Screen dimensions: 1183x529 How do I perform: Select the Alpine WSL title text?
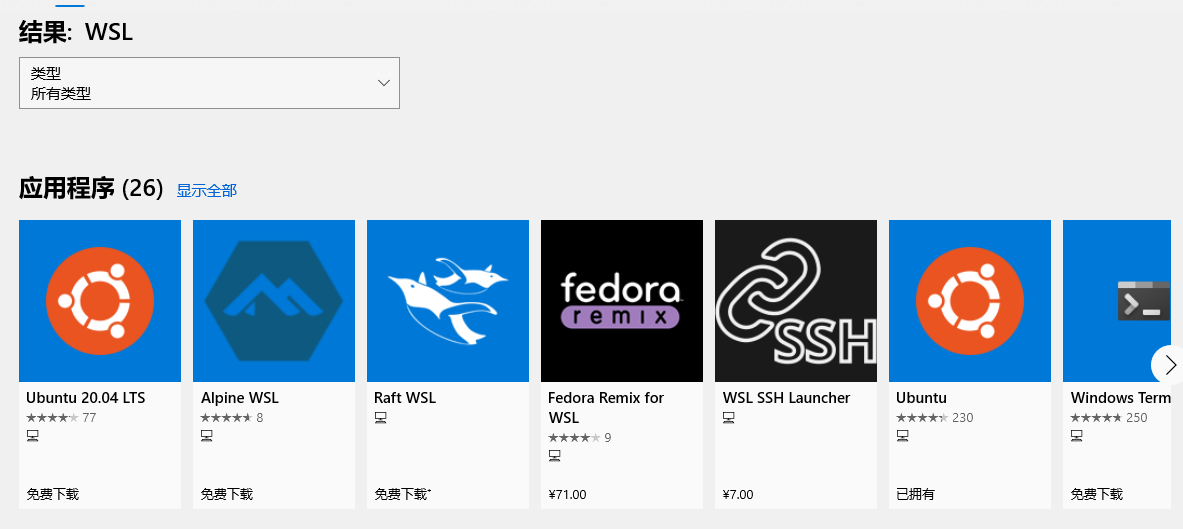pos(239,398)
